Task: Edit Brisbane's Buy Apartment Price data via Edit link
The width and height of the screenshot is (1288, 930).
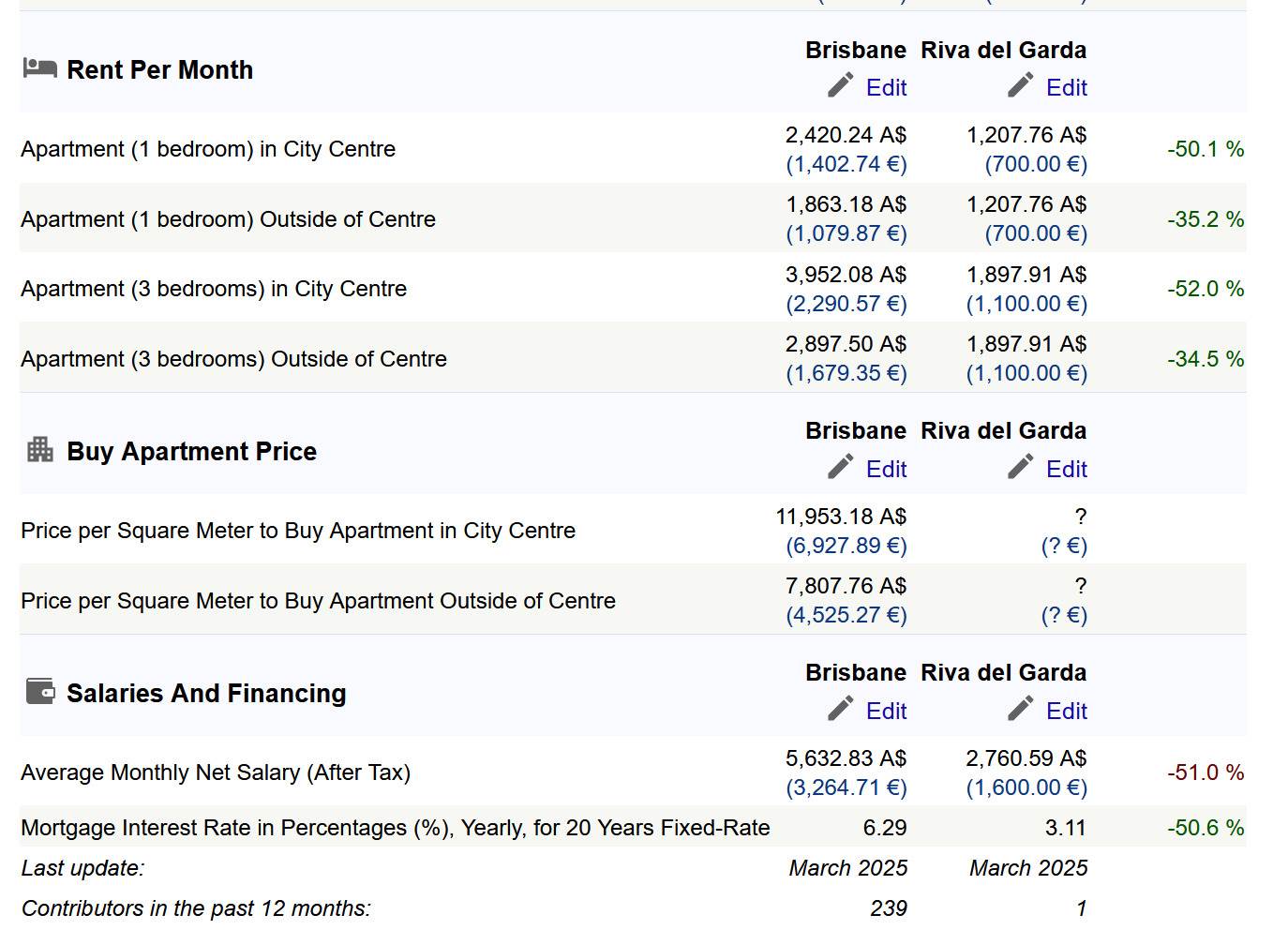Action: [x=886, y=470]
